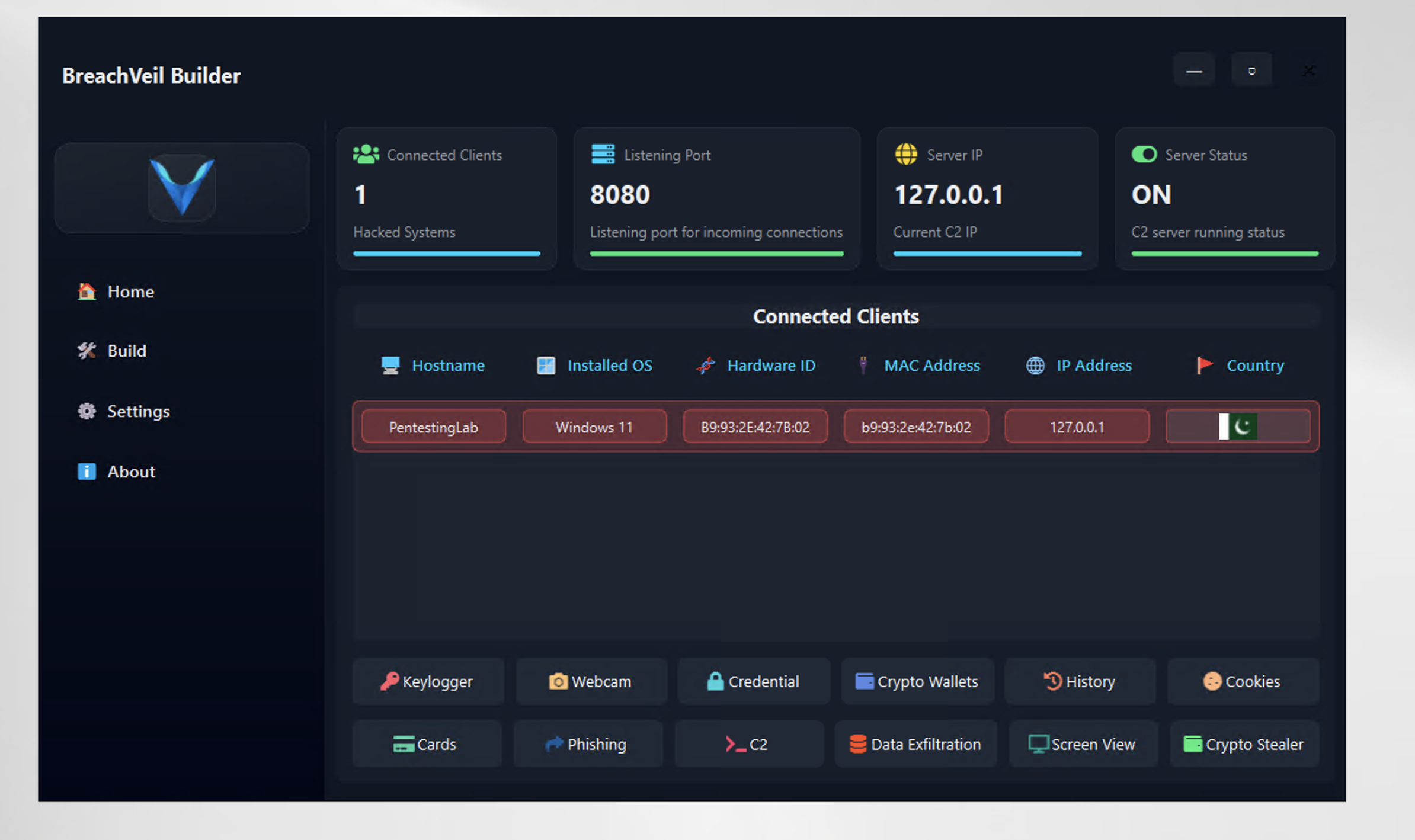
Task: Click the BreachVeil V logo
Action: [x=182, y=187]
